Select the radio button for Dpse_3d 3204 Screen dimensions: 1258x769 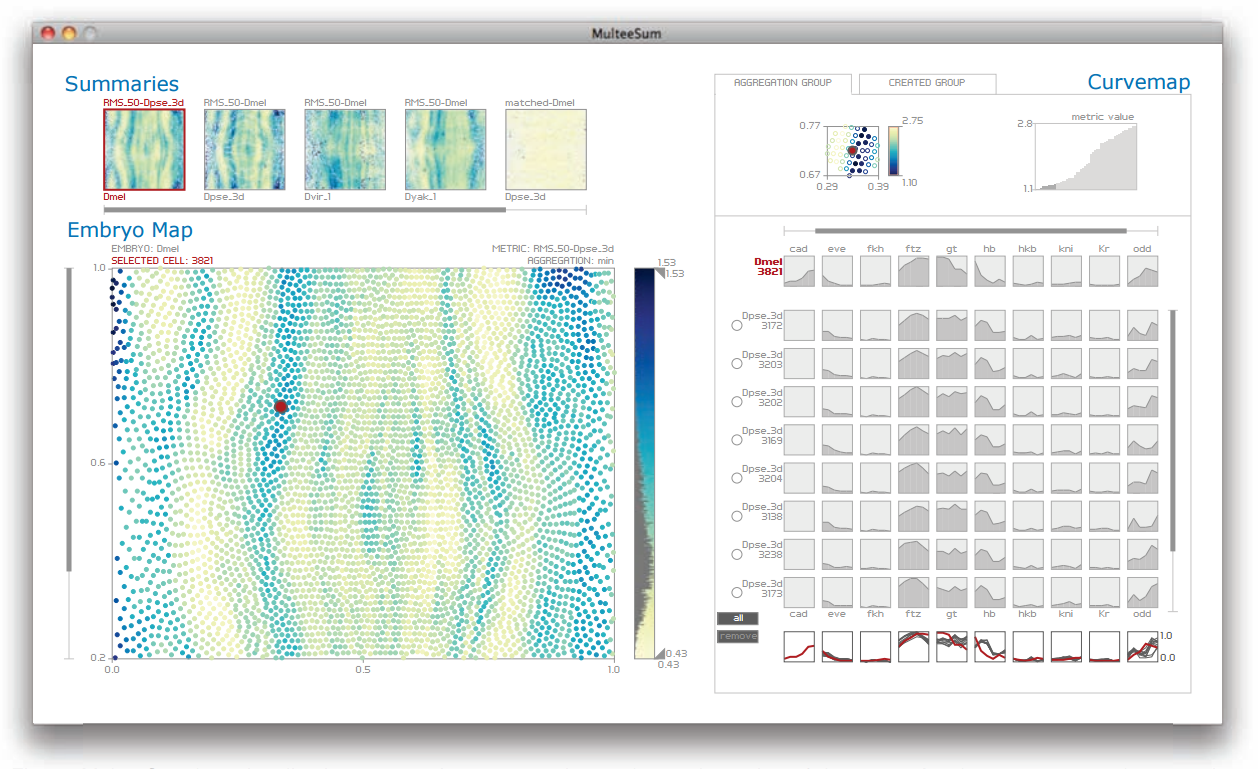[x=737, y=477]
